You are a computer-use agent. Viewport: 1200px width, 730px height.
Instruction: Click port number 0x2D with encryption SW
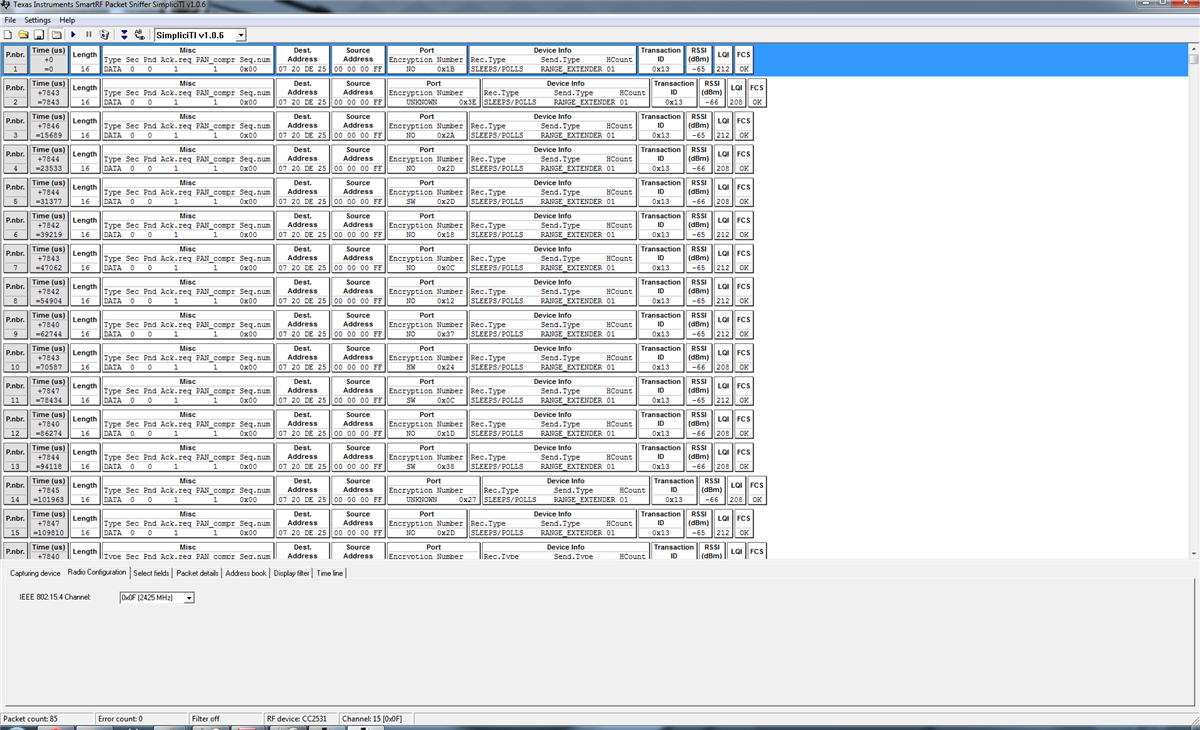(x=447, y=201)
